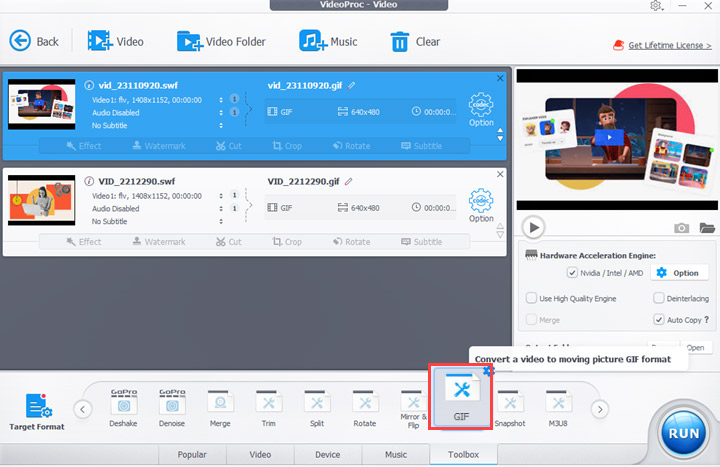Expand audio track selector of vid_23110920.swf
Viewport: 720px width, 467px height.
tap(221, 113)
